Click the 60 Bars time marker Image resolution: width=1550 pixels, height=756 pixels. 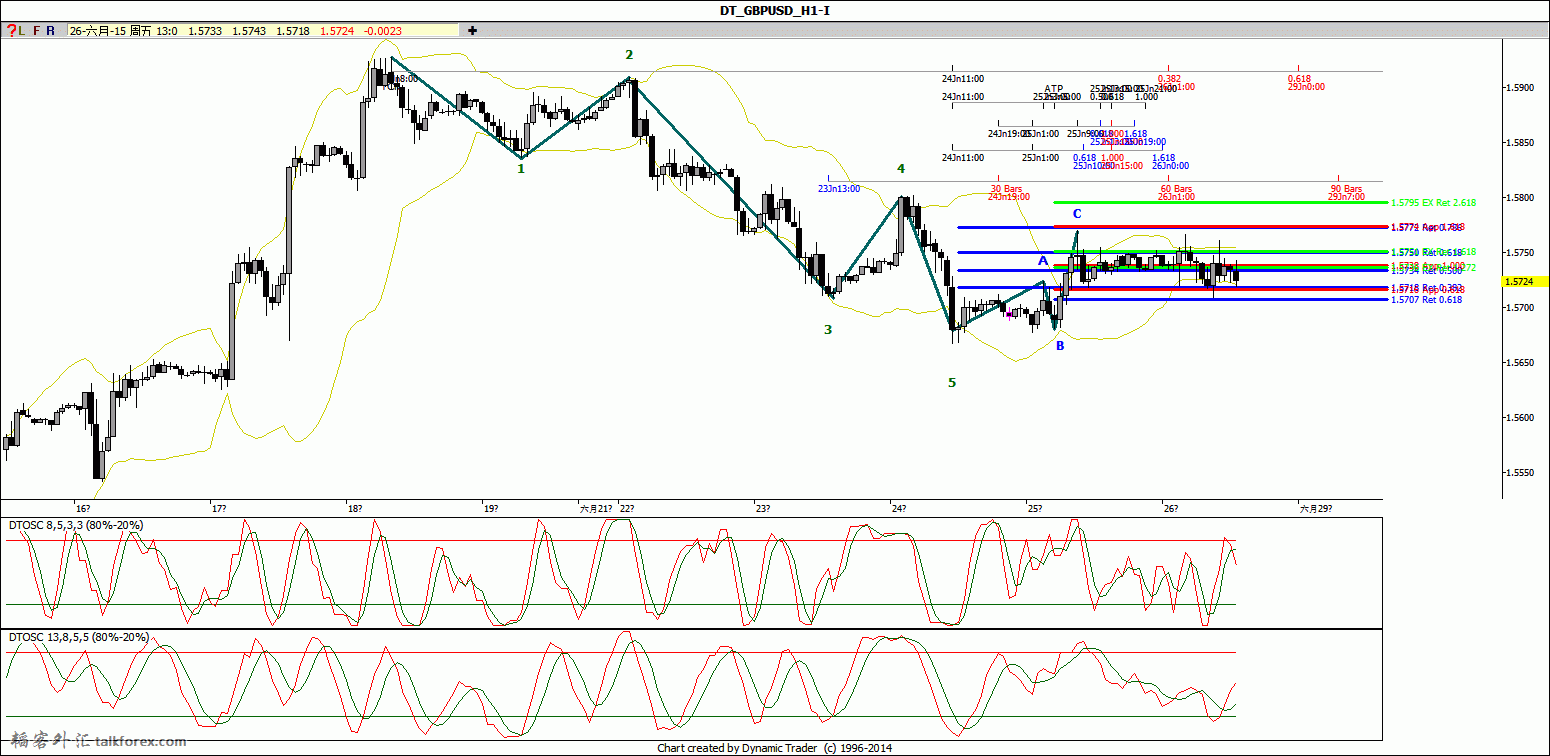[1176, 189]
